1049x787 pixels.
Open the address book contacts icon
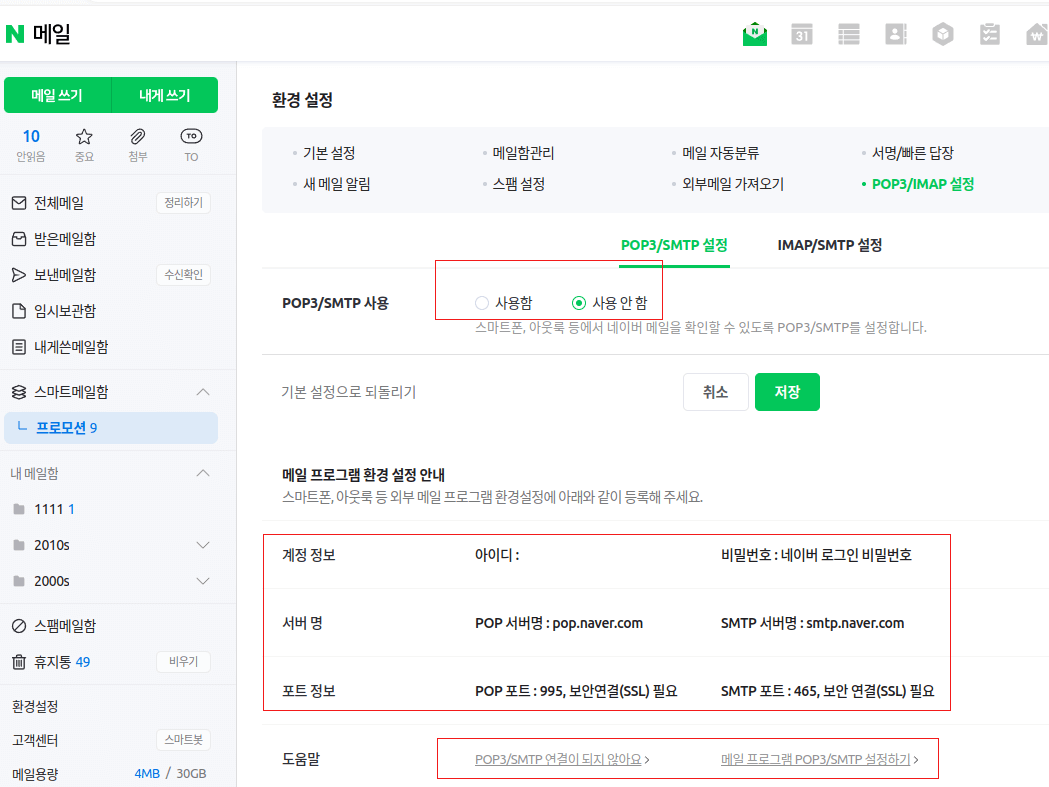(895, 33)
